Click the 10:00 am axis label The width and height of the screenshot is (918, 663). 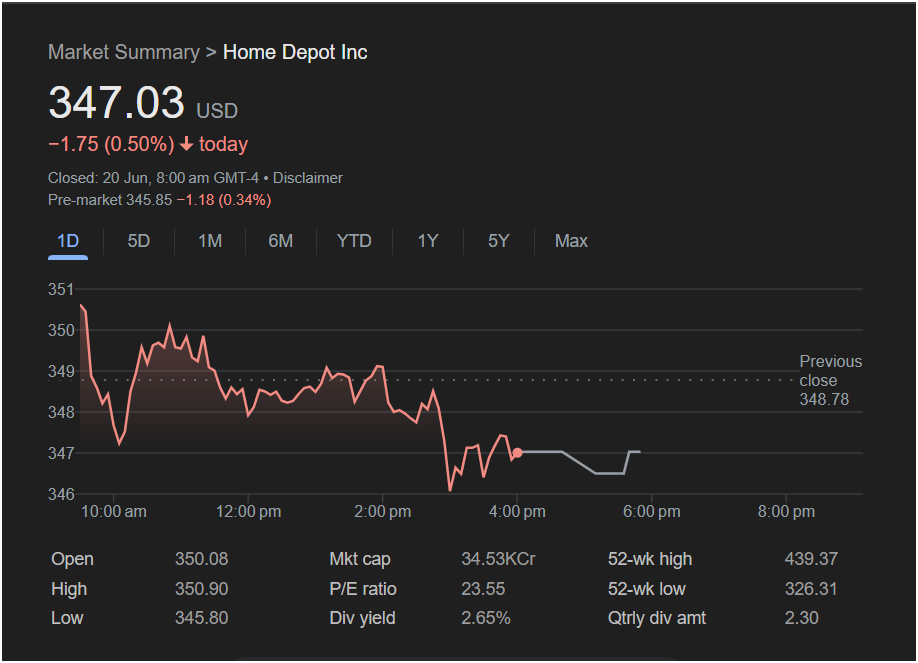coord(114,511)
